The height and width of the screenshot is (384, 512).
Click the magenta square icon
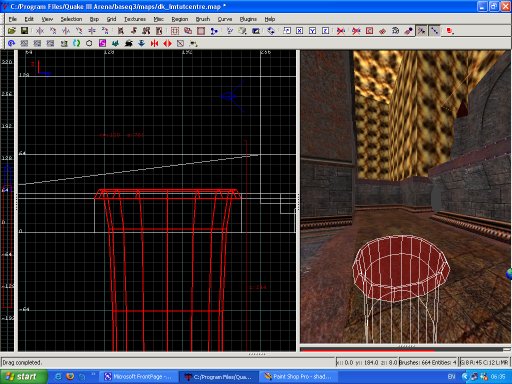(102, 43)
